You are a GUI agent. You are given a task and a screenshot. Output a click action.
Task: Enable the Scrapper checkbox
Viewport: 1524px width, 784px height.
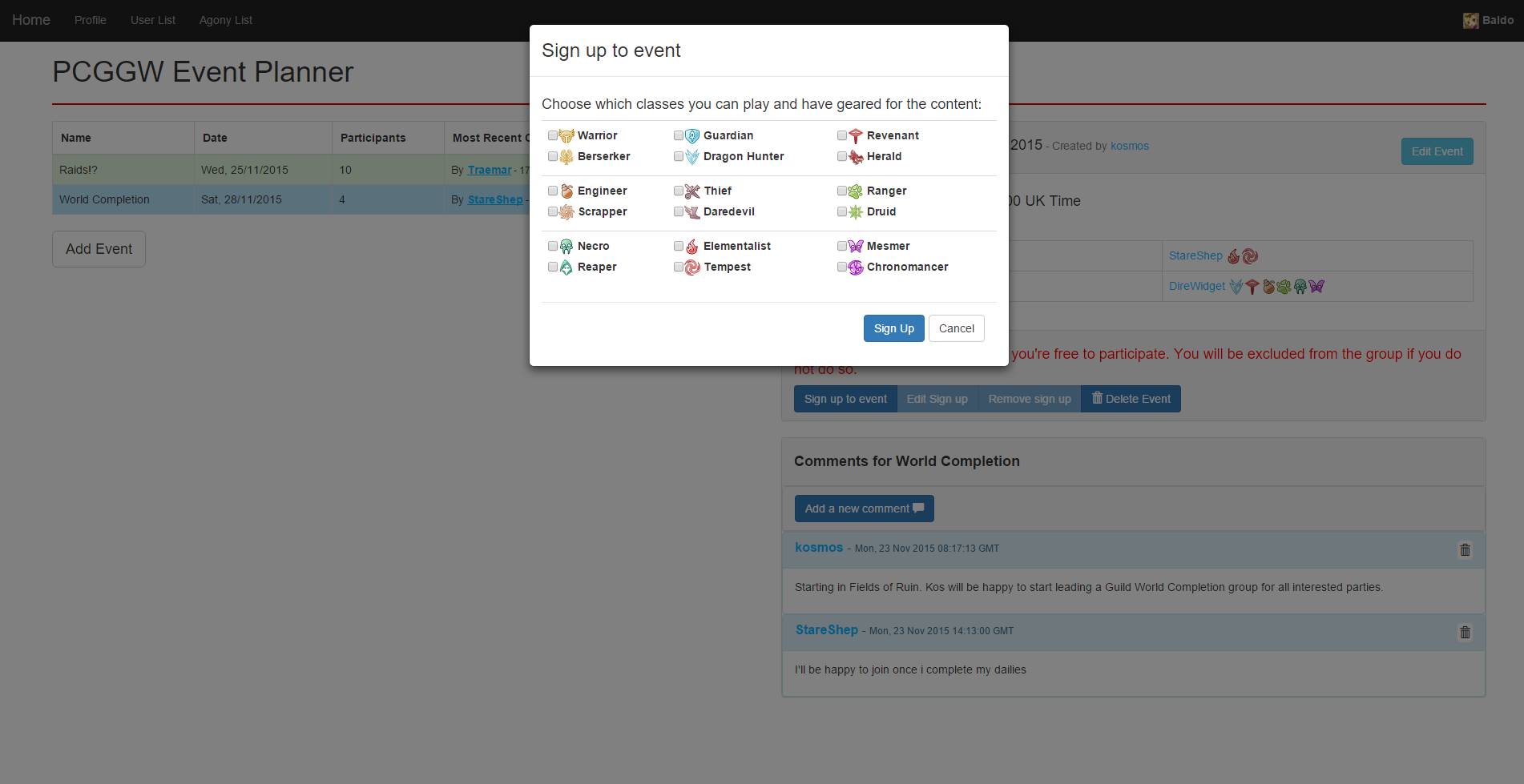coord(553,211)
